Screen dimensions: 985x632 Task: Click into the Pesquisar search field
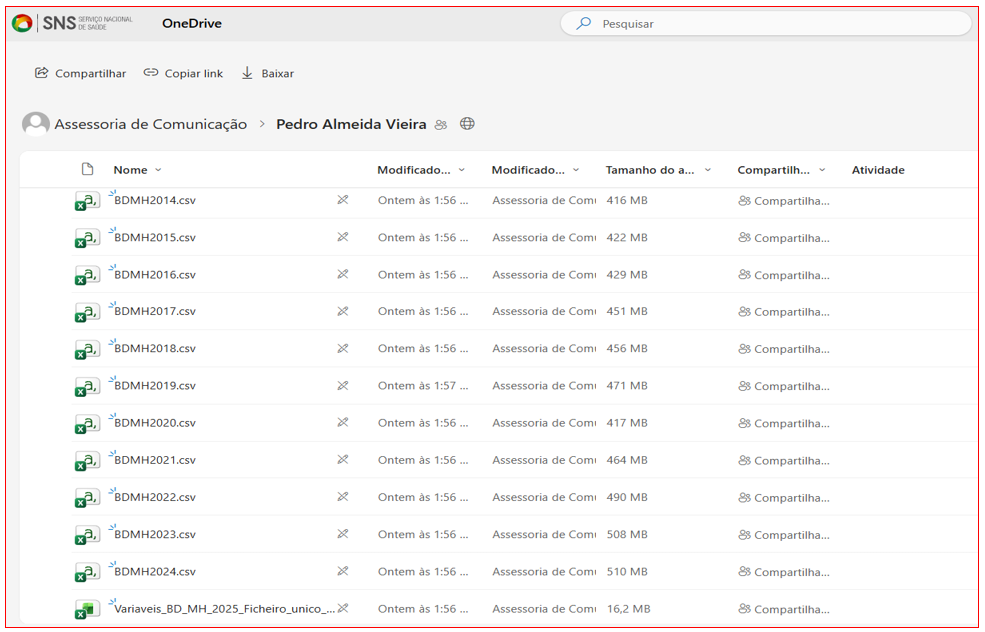[x=770, y=23]
